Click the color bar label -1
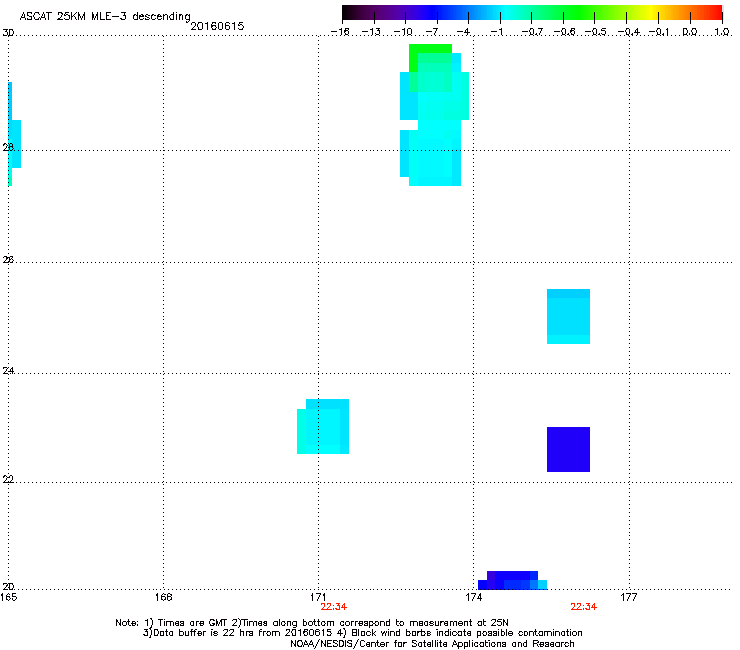The height and width of the screenshot is (650, 740). (x=496, y=32)
